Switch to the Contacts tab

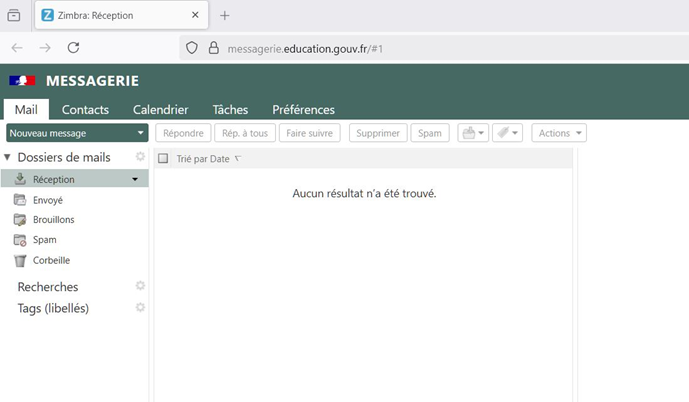85,110
